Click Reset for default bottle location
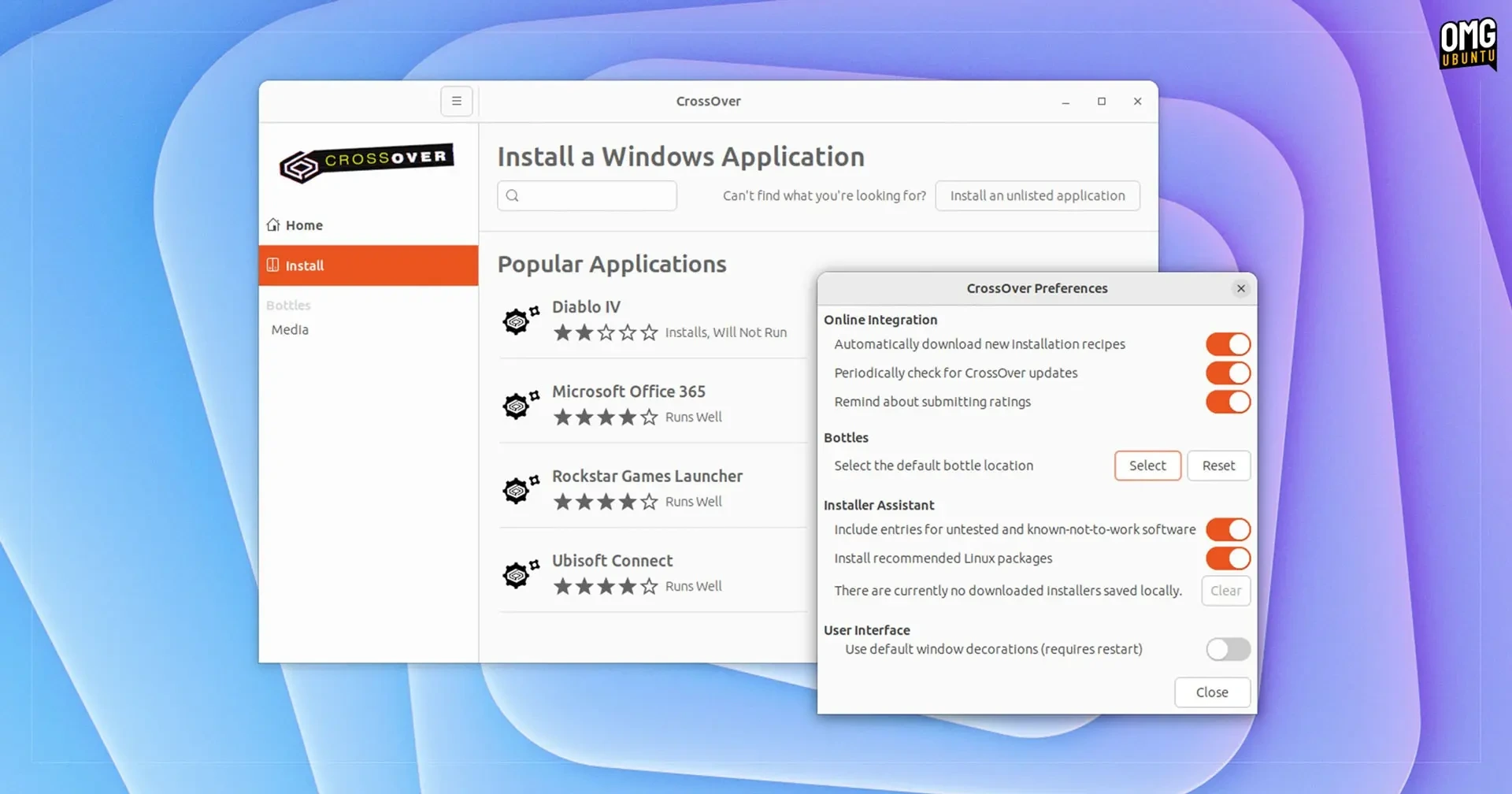1512x794 pixels. 1218,466
